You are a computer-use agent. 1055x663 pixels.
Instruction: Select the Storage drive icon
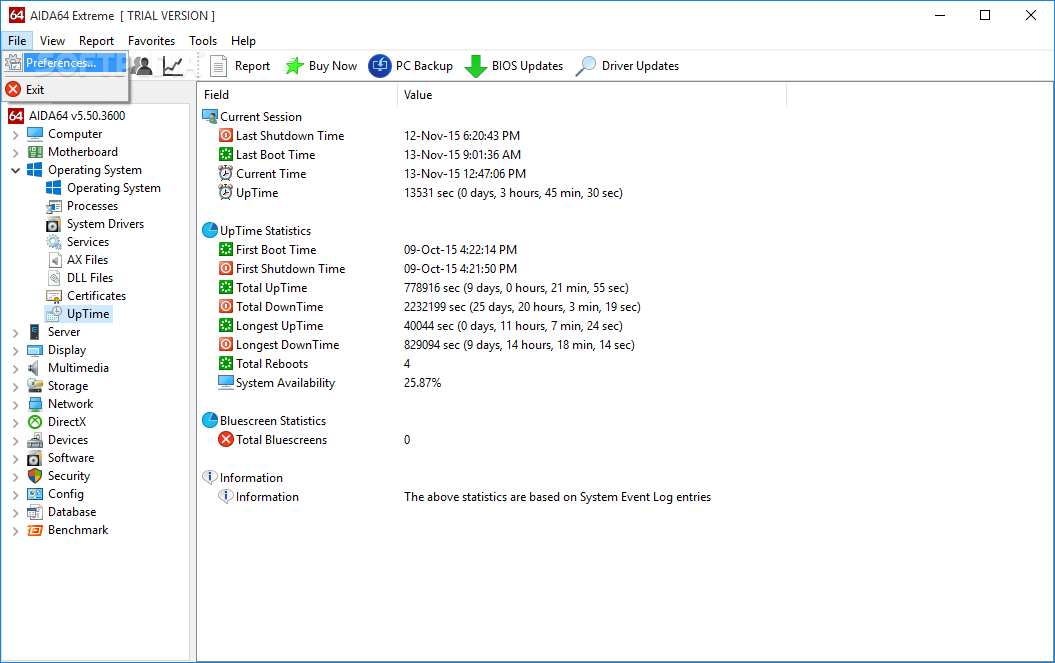(x=35, y=386)
